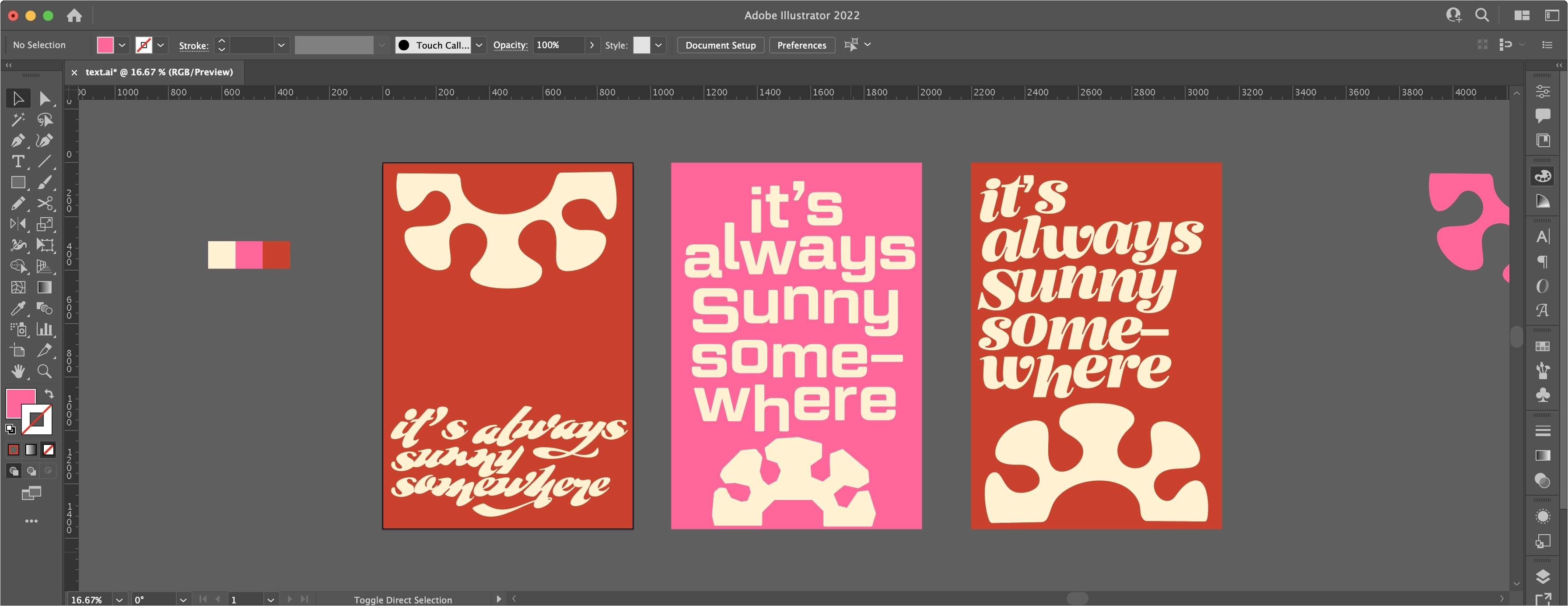Image resolution: width=1568 pixels, height=606 pixels.
Task: Click the Document Setup button
Action: pos(720,45)
